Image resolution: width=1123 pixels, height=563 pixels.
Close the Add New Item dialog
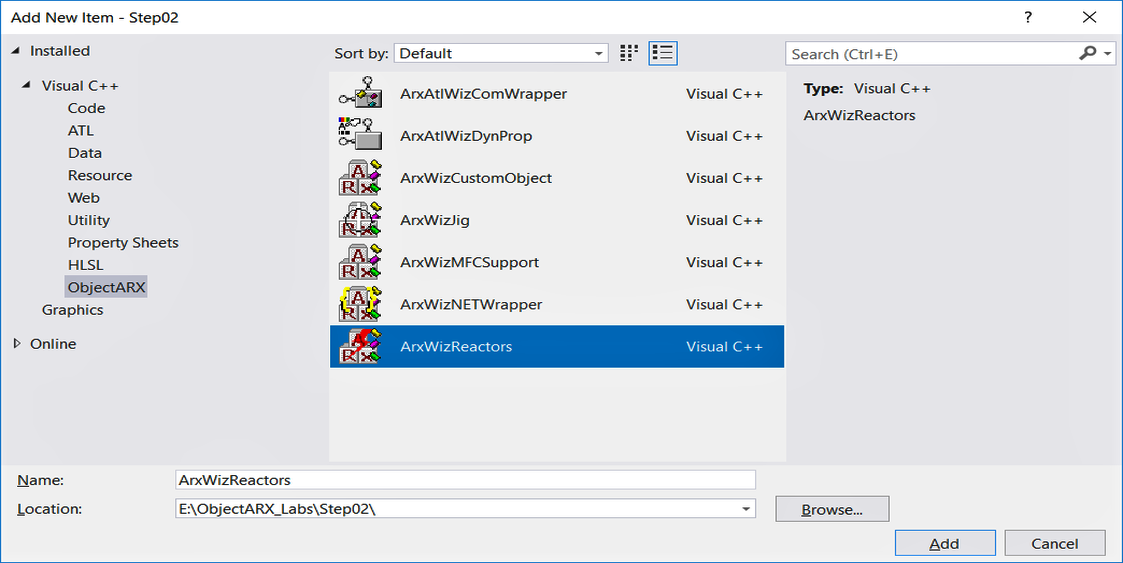point(1089,17)
